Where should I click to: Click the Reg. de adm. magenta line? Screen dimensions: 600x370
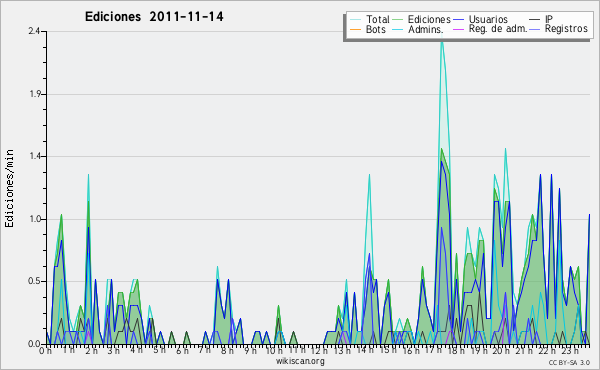tap(459, 29)
